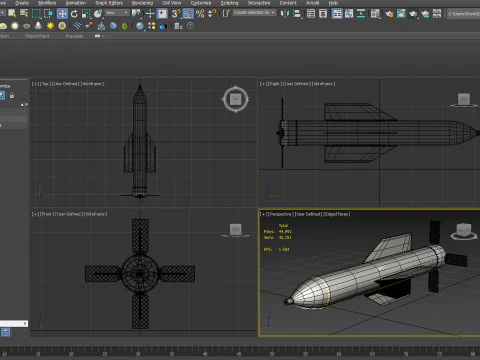Open Select by Name dialog

point(24,14)
